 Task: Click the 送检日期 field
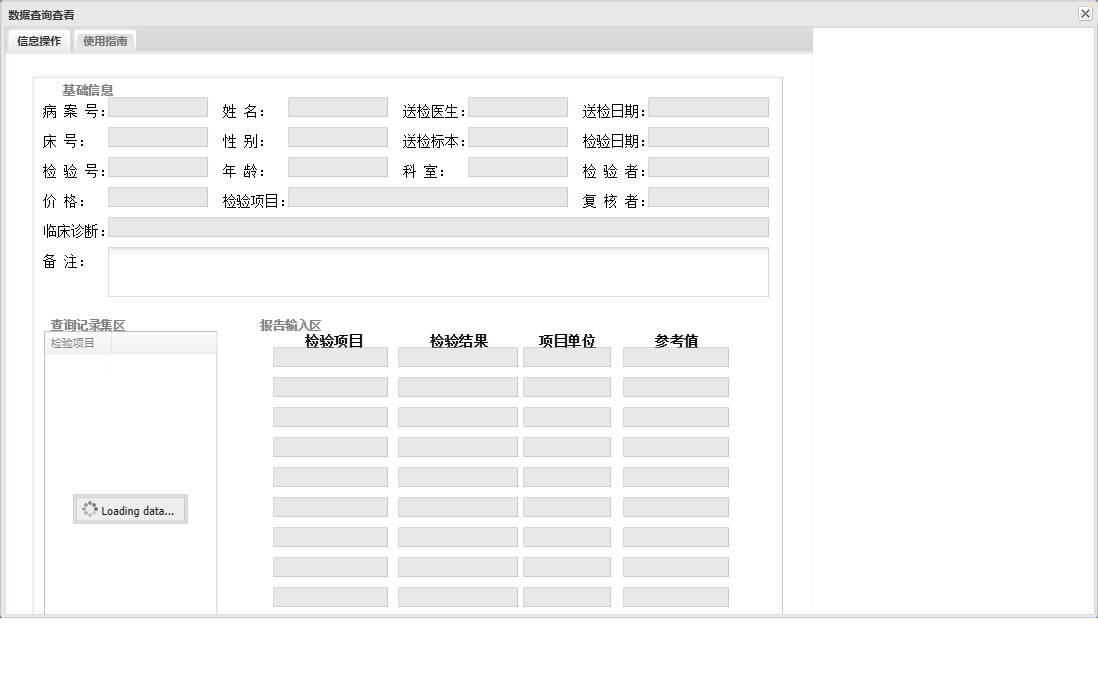click(x=709, y=106)
